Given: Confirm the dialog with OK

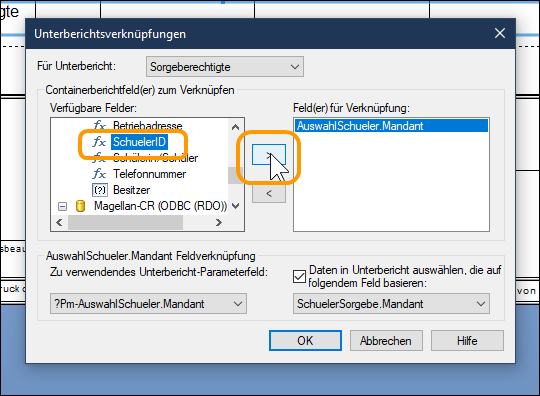Looking at the screenshot, I should [305, 341].
